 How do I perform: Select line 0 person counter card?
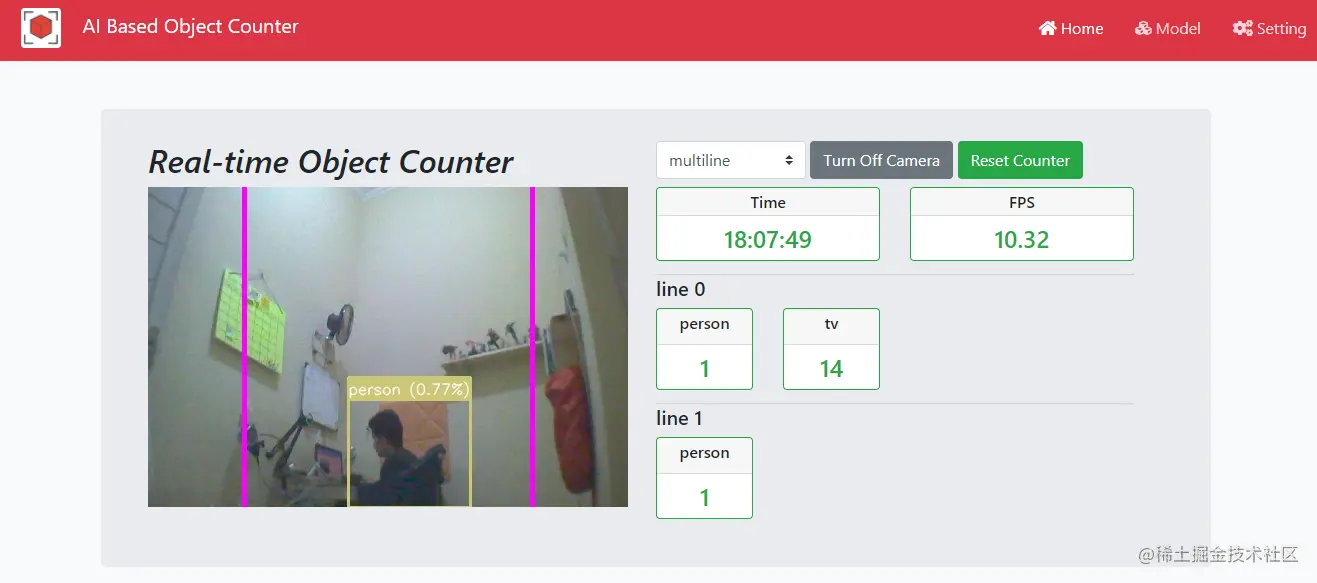[704, 349]
